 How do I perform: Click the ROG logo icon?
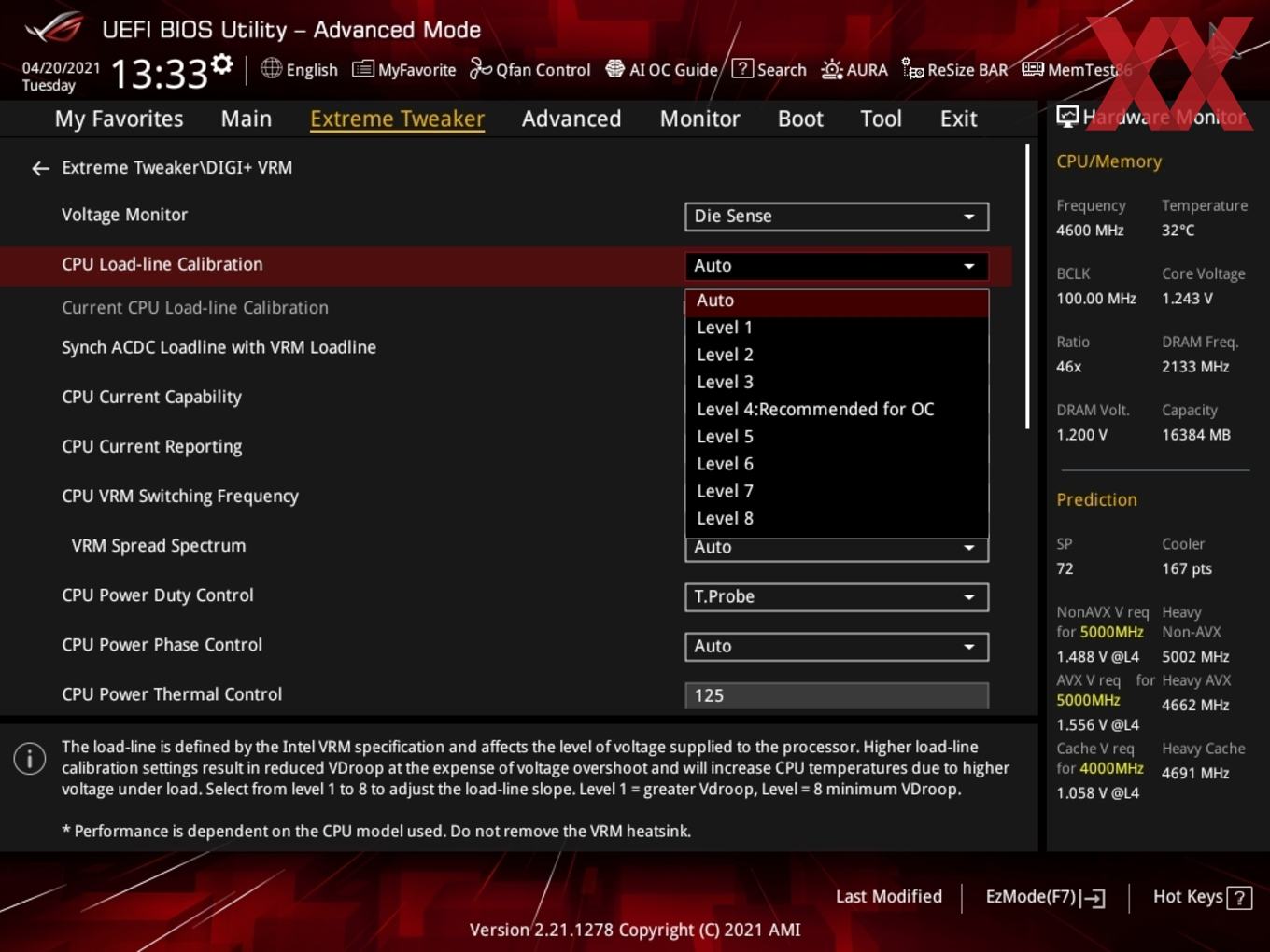[54, 28]
